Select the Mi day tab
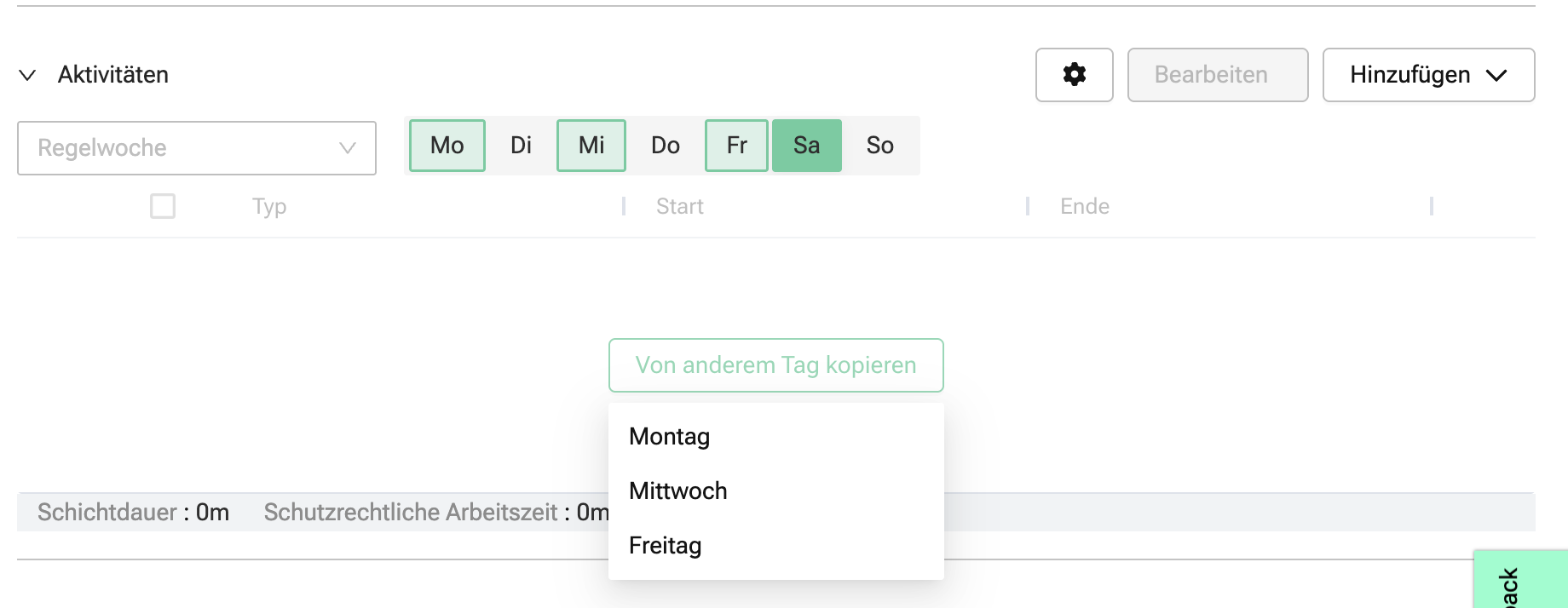Image resolution: width=1568 pixels, height=608 pixels. point(591,146)
